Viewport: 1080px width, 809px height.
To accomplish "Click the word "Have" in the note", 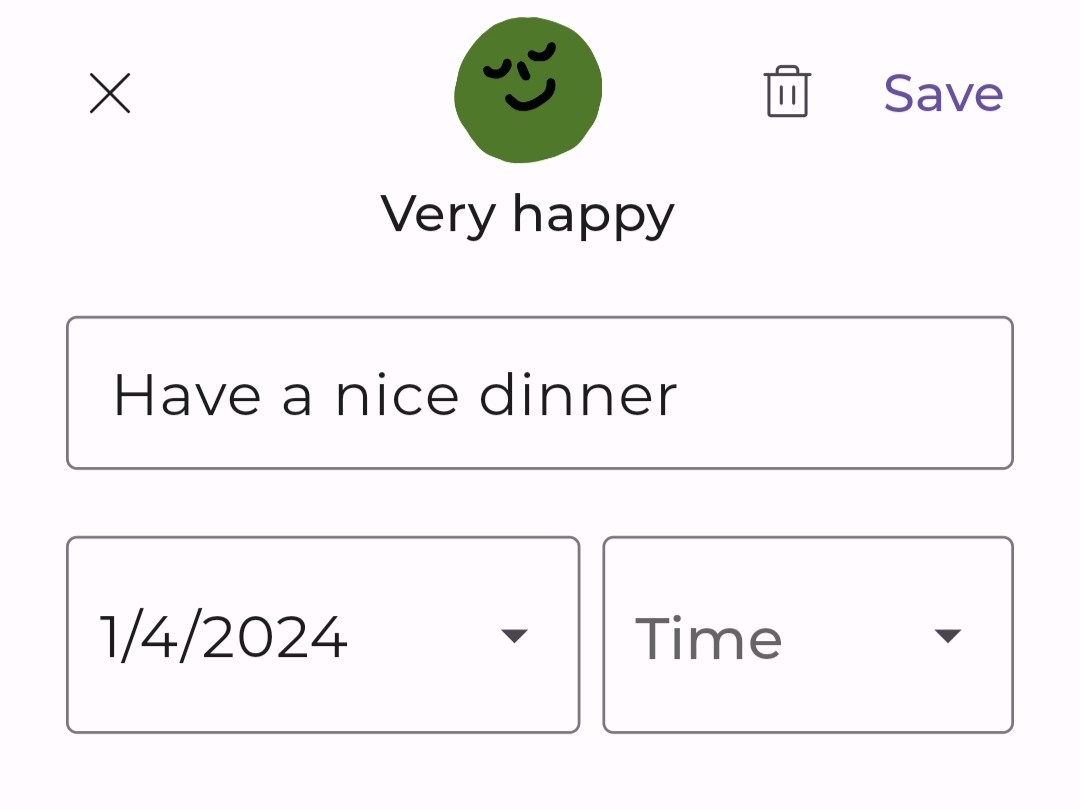I will click(x=187, y=394).
